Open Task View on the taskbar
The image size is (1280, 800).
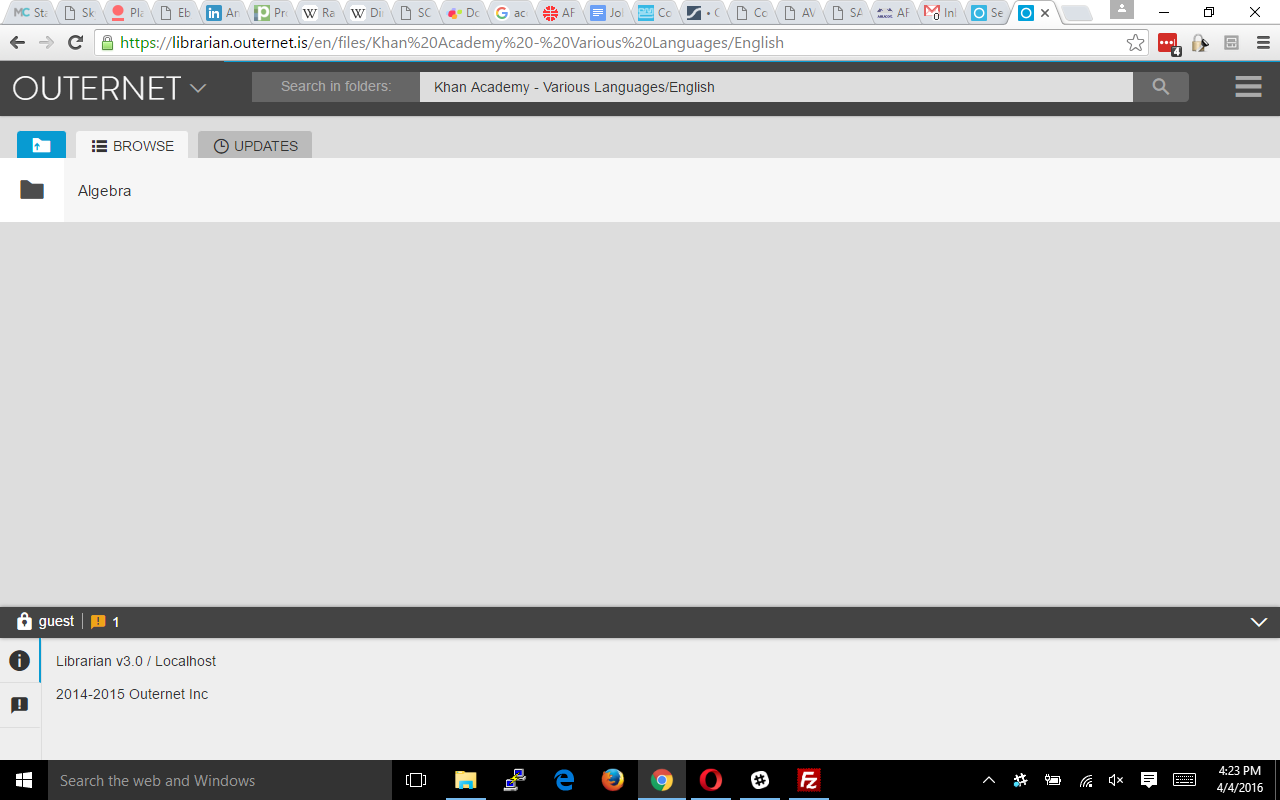416,780
